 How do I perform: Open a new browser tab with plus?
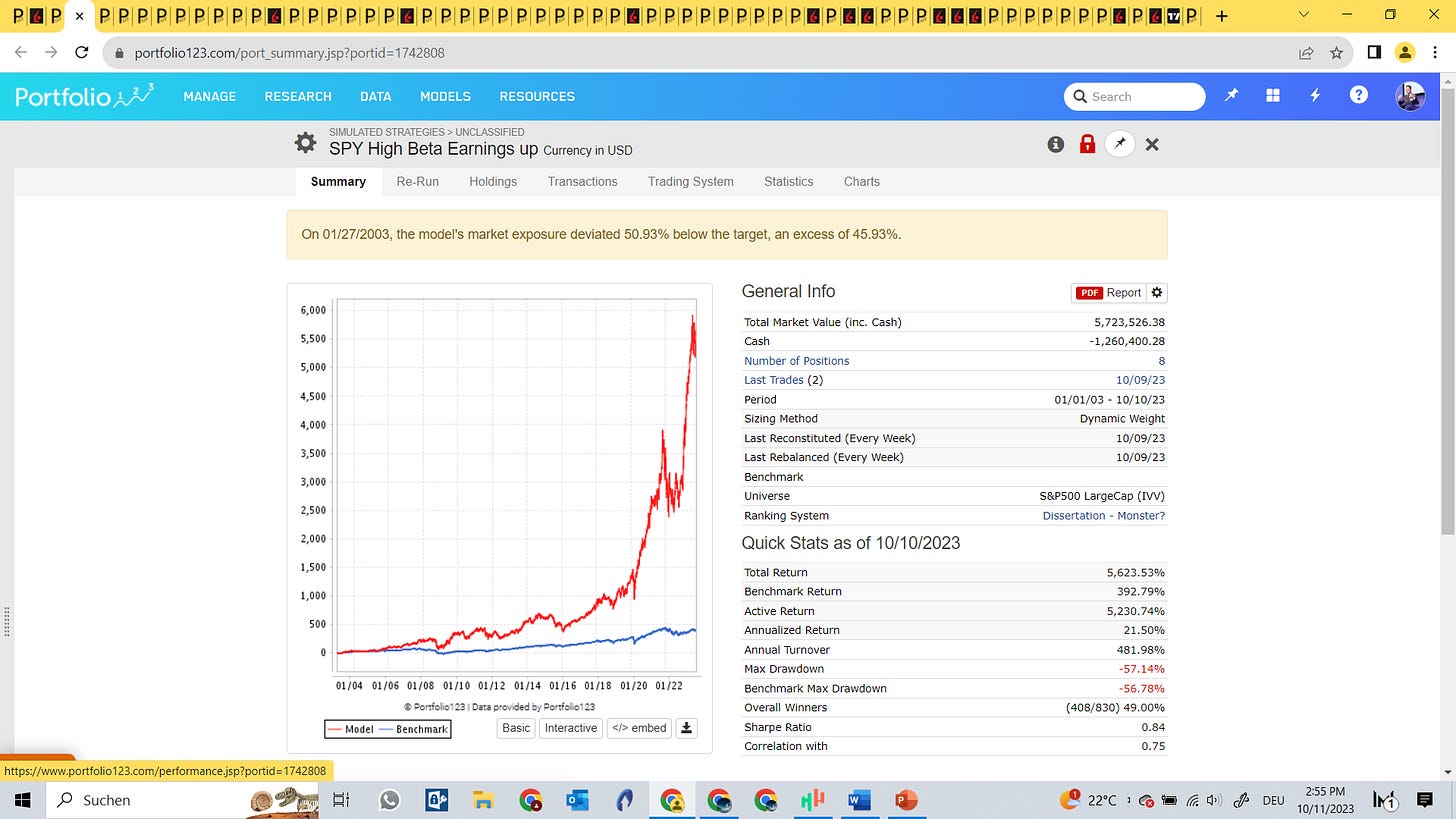[1221, 16]
